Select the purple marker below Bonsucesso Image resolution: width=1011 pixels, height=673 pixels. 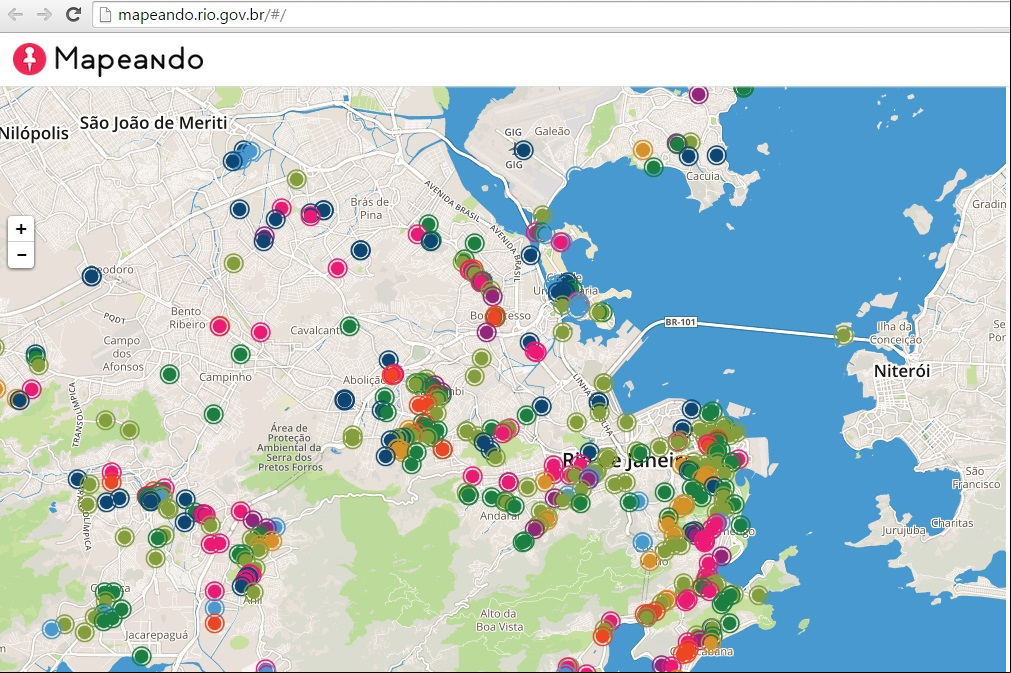click(x=487, y=333)
